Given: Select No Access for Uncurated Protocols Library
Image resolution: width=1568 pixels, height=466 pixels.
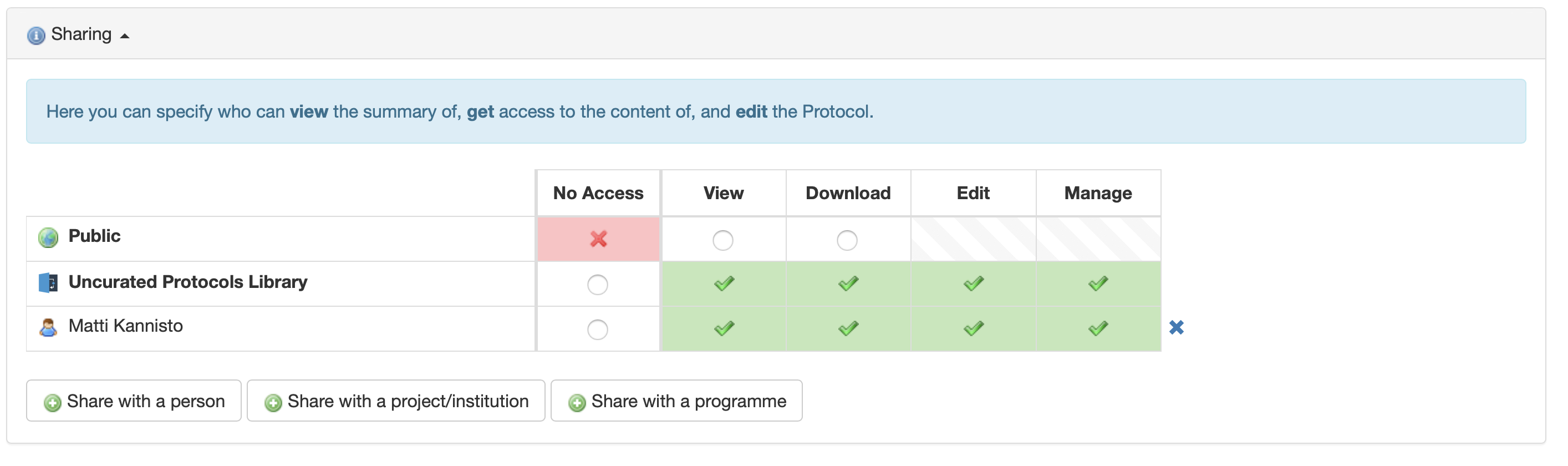Looking at the screenshot, I should [x=598, y=285].
